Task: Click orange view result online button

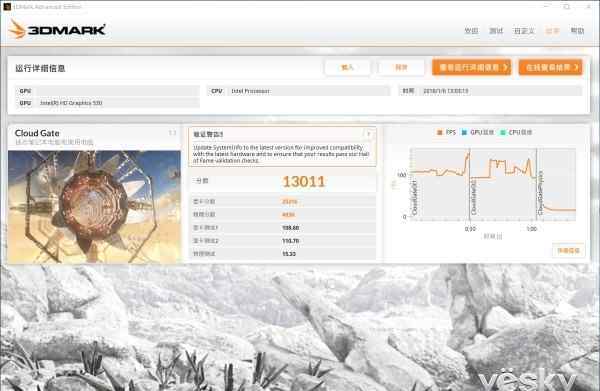Action: click(x=551, y=67)
